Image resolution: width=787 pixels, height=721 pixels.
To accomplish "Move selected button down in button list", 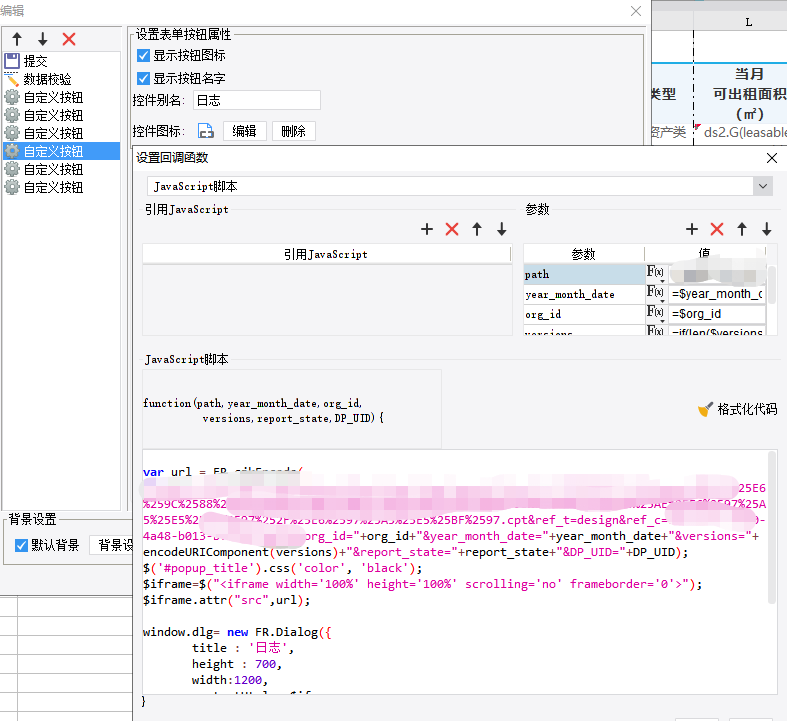I will (42, 39).
